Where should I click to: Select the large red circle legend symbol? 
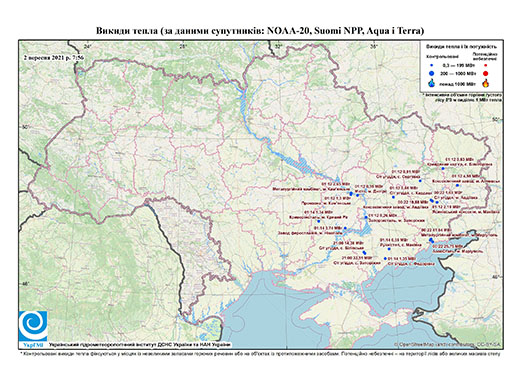tap(485, 74)
